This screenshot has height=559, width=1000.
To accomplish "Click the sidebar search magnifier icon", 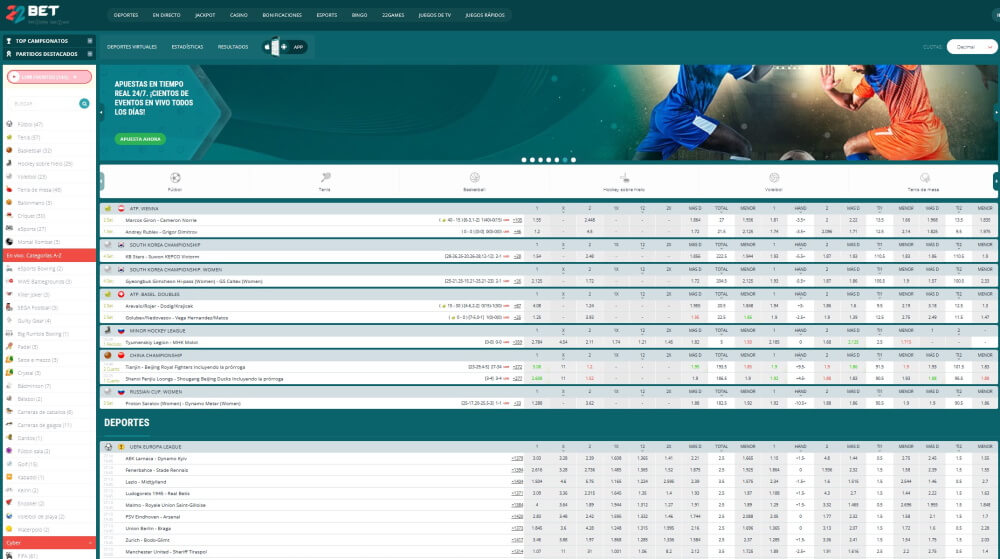I will click(x=84, y=103).
